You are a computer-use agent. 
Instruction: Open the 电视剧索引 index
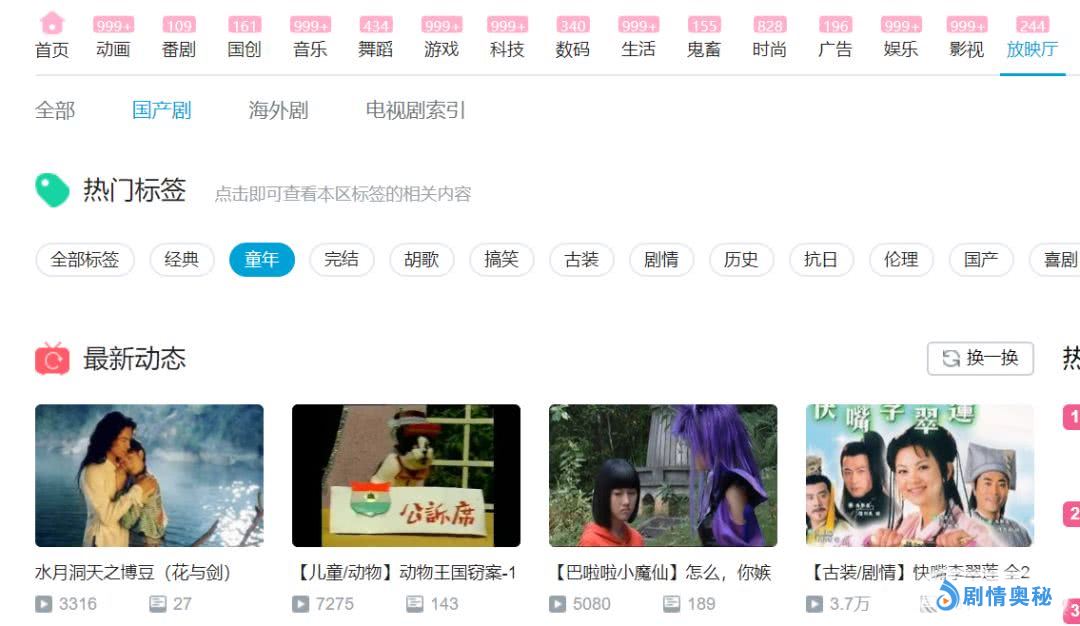(x=415, y=110)
